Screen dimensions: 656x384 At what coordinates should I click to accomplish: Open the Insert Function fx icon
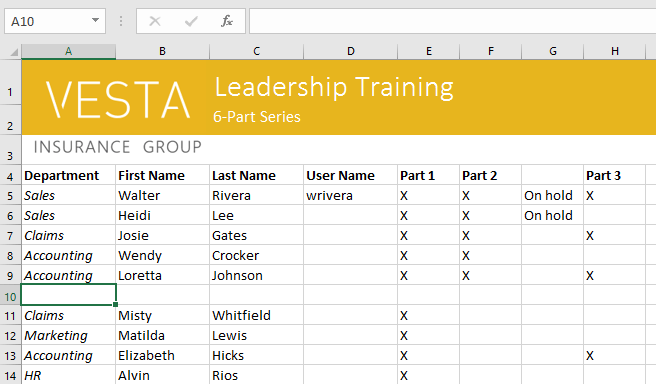[x=227, y=21]
